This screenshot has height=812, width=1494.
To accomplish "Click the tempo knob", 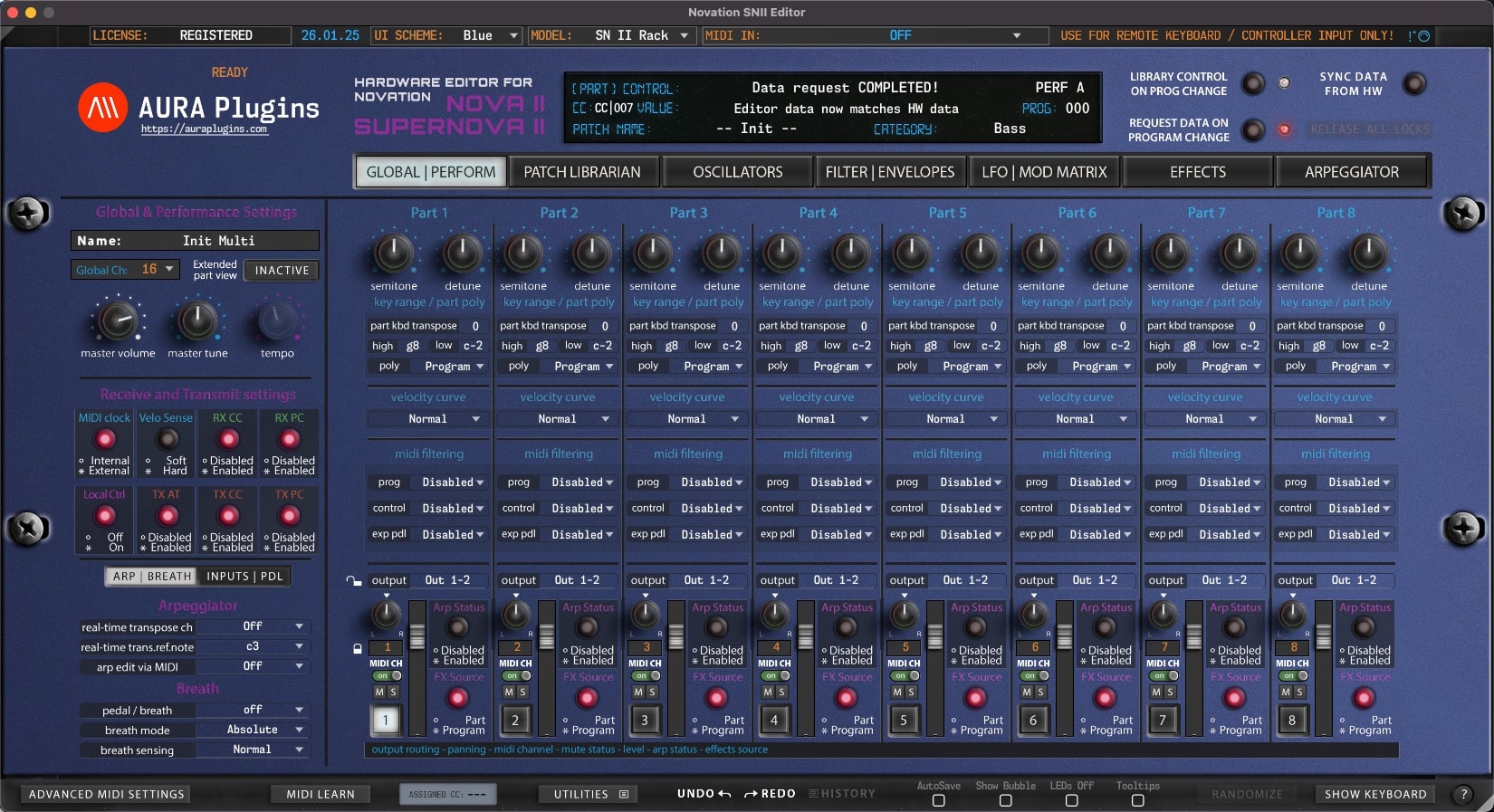I will click(x=277, y=322).
